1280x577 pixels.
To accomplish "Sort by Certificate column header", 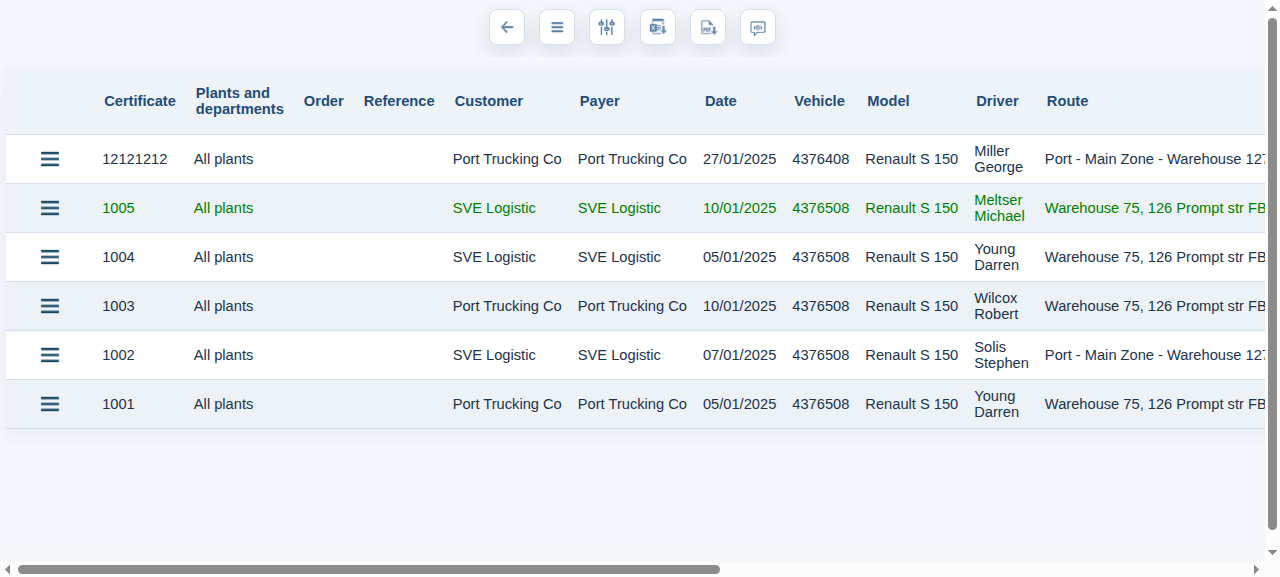I will click(140, 101).
